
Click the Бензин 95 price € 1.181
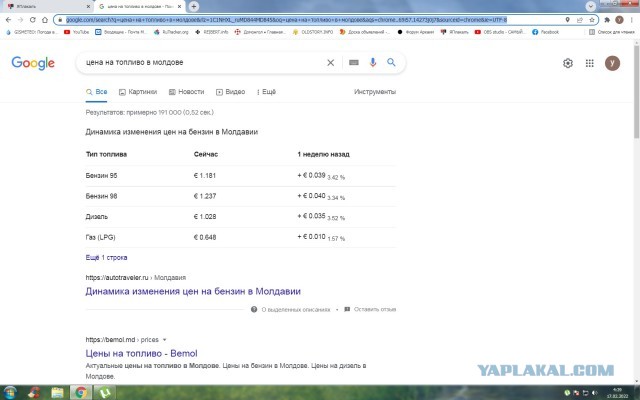204,176
